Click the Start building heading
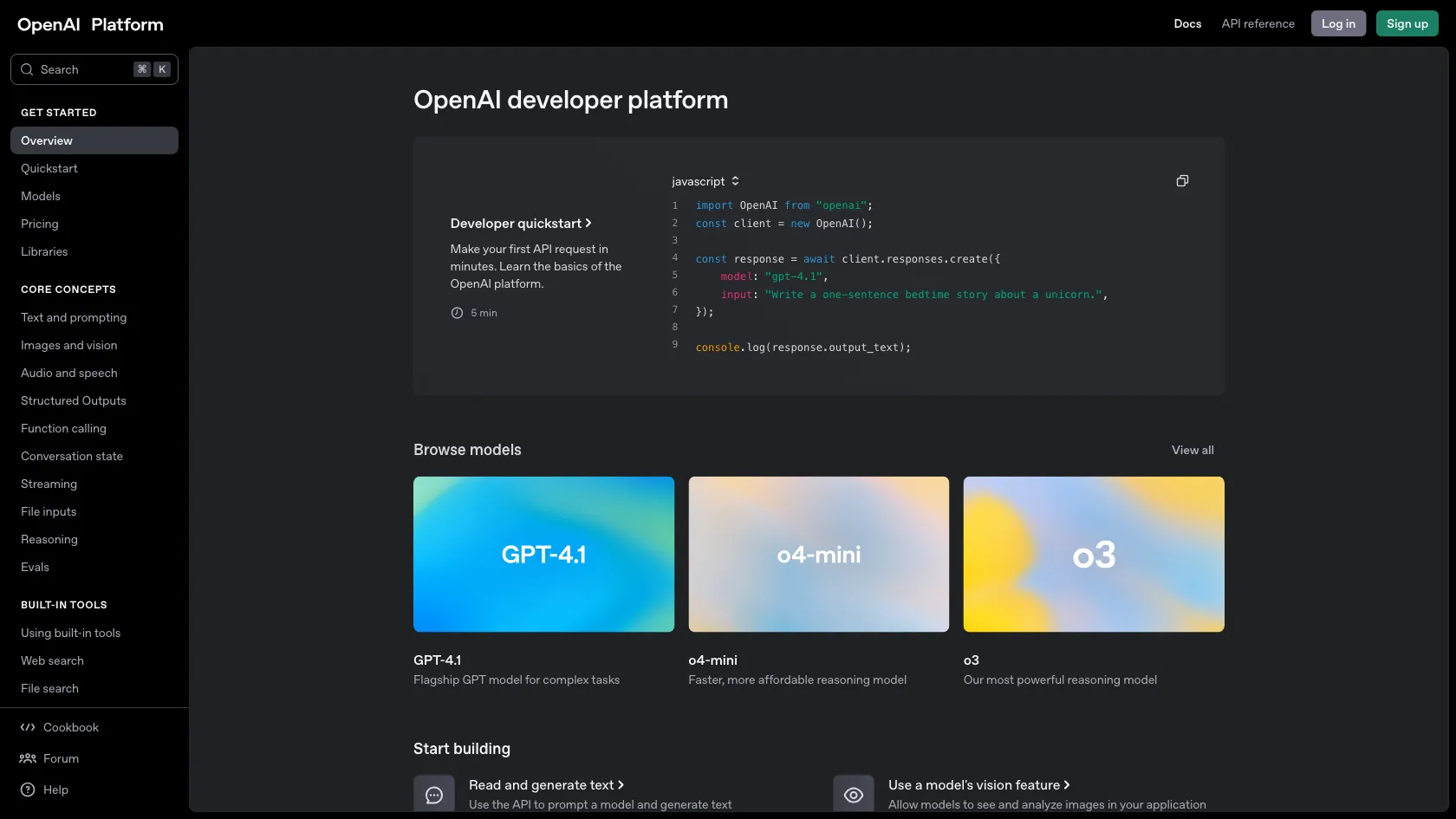Image resolution: width=1456 pixels, height=819 pixels. click(462, 749)
